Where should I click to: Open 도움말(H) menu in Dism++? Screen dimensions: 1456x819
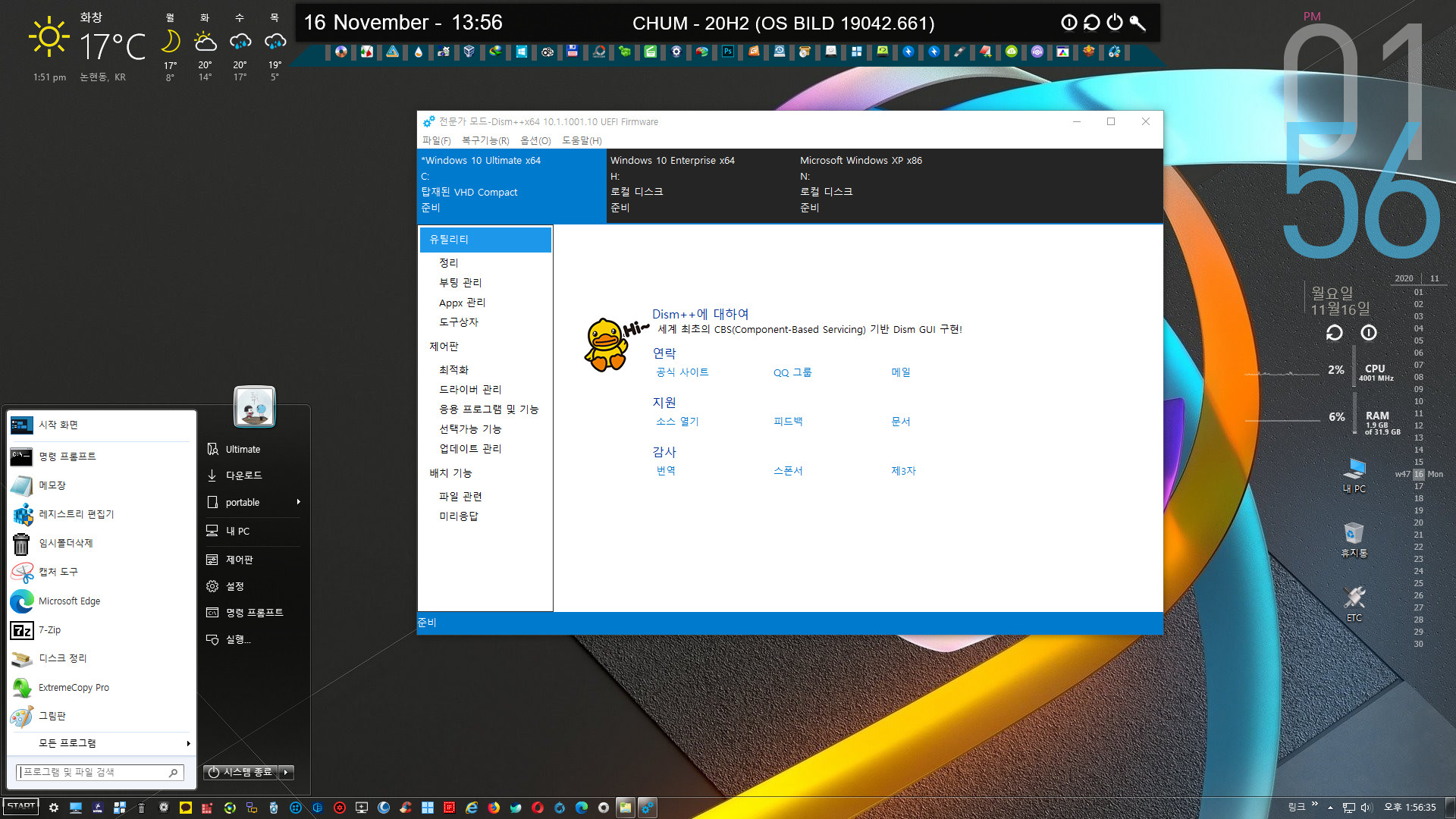[582, 141]
